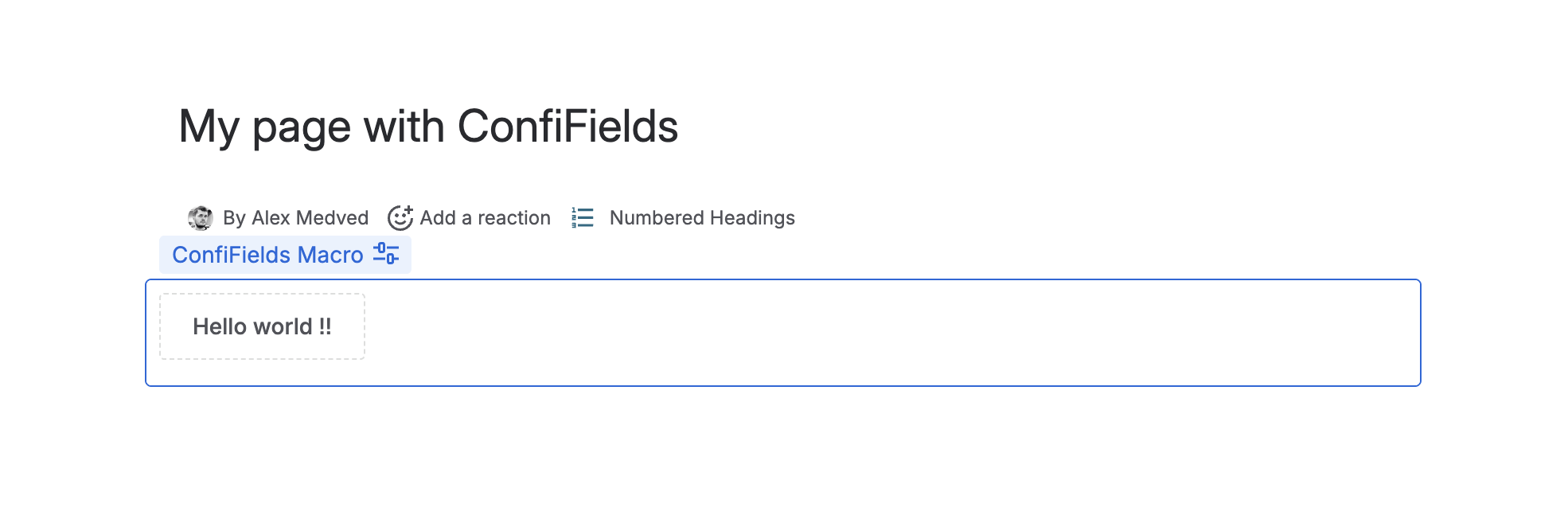Click empty space inside the macro frame
This screenshot has width=1568, height=527.
(876, 333)
